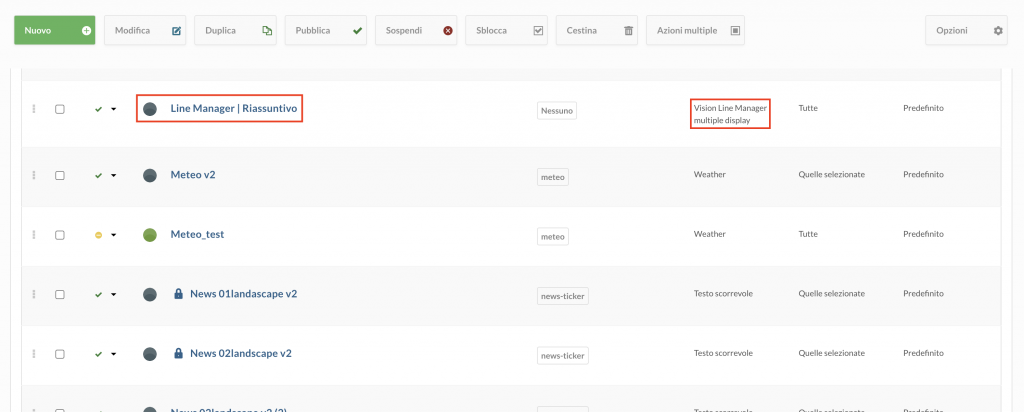Click news-ticker tag in News 01landascape v2 row
Screen dimensions: 1024x412
tap(563, 296)
